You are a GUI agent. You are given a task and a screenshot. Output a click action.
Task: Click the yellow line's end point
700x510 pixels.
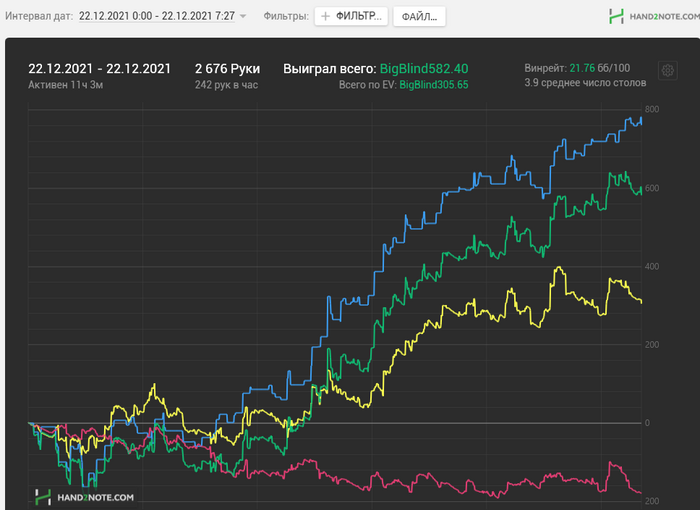(641, 302)
